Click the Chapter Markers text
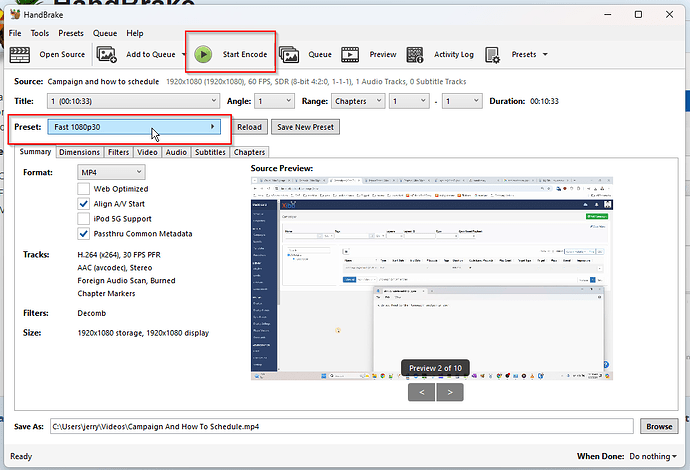This screenshot has height=470, width=690. pos(106,294)
